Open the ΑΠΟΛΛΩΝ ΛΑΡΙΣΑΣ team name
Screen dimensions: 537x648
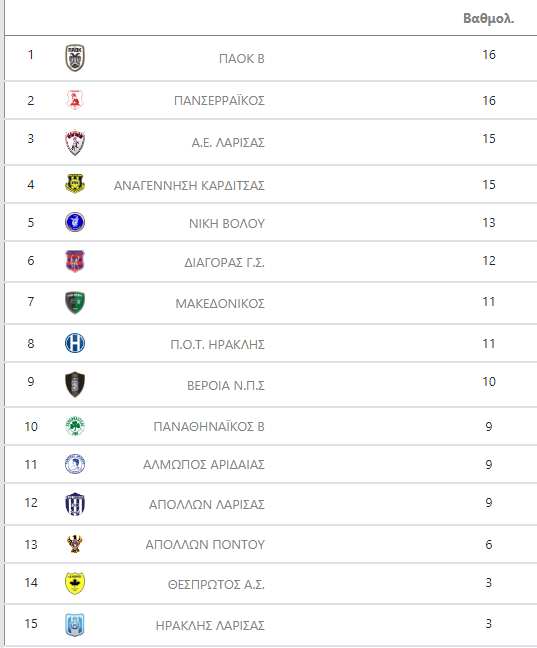pos(207,505)
